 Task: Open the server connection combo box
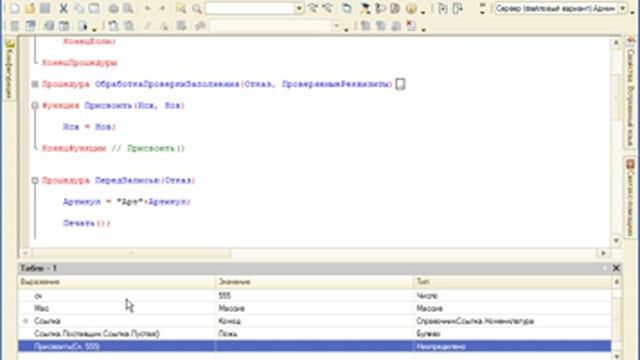[561, 8]
